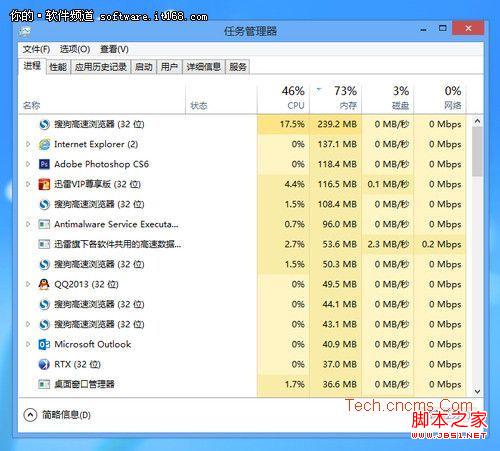Expand the Adobe Photoshop CS6 process
This screenshot has width=500, height=451.
point(28,164)
